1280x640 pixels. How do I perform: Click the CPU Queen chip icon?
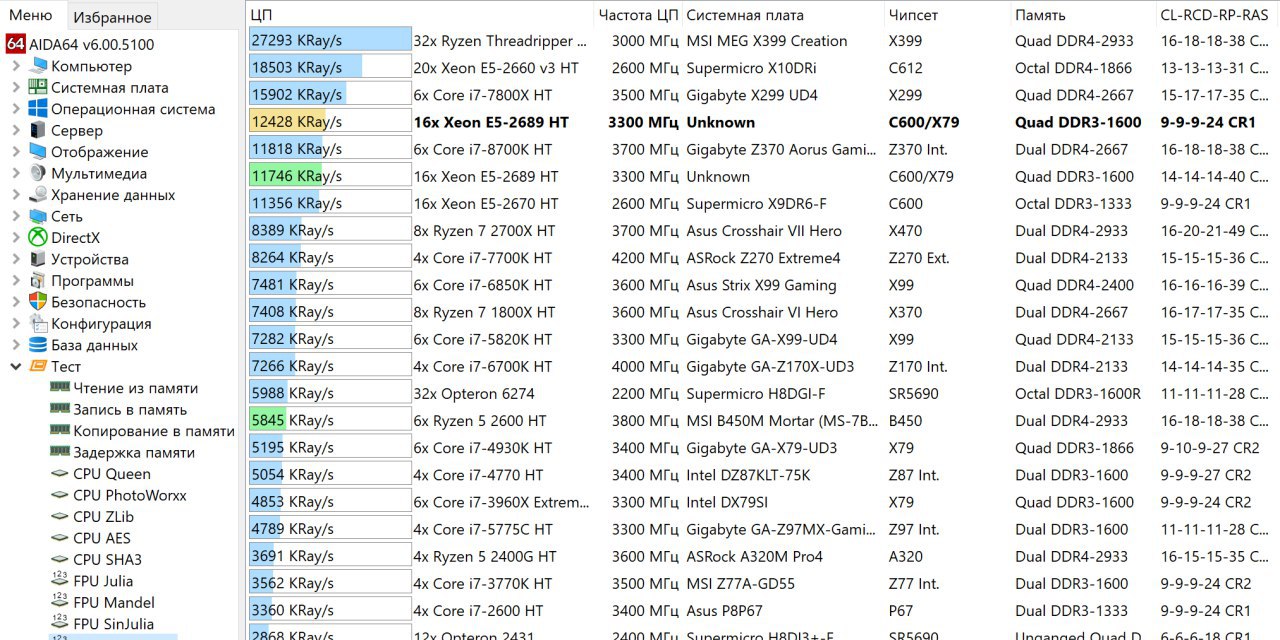(x=60, y=474)
